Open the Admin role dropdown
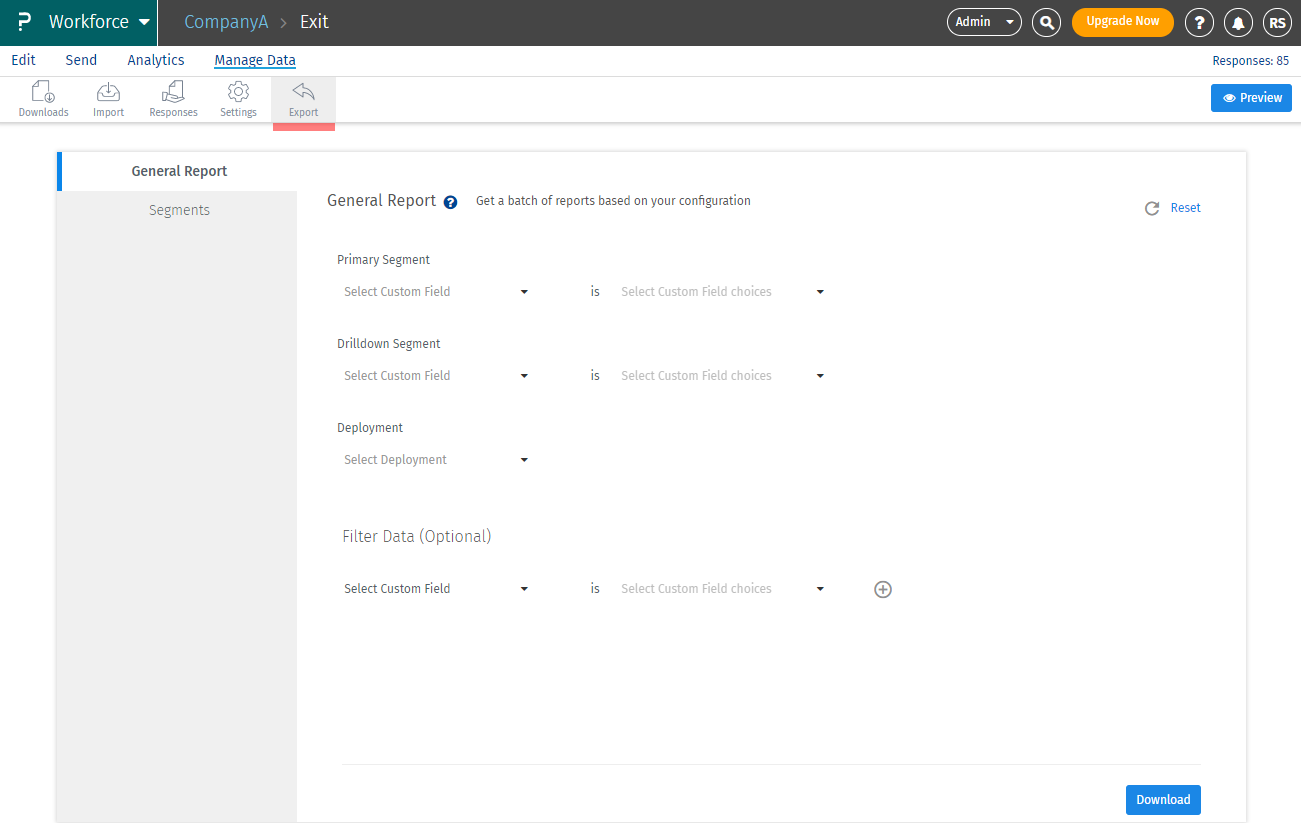The width and height of the screenshot is (1301, 823). pyautogui.click(x=984, y=22)
